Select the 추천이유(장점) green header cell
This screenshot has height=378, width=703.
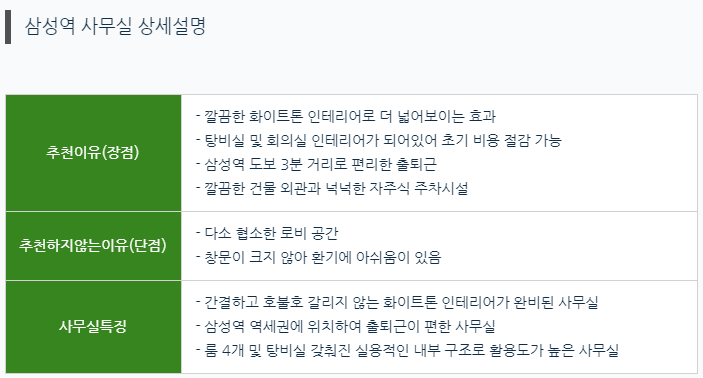pyautogui.click(x=93, y=153)
